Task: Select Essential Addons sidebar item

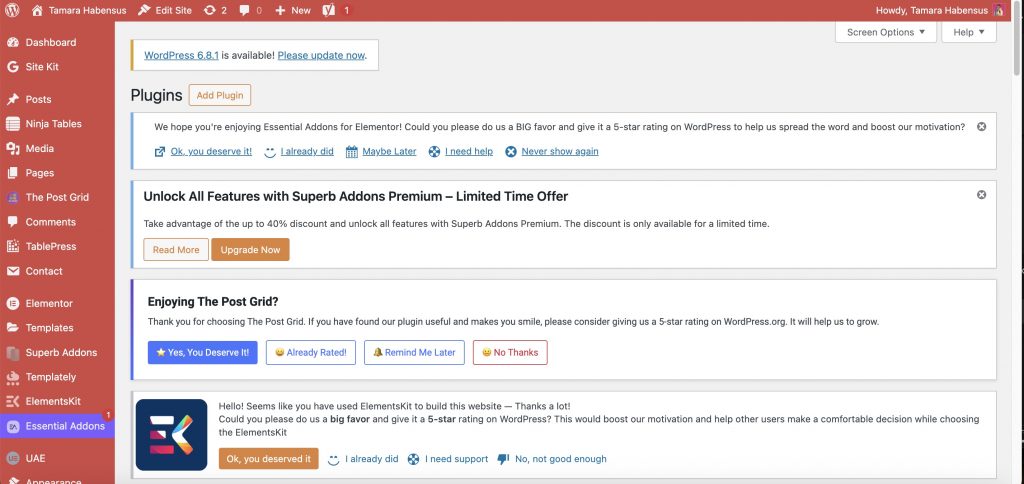Action: point(65,426)
